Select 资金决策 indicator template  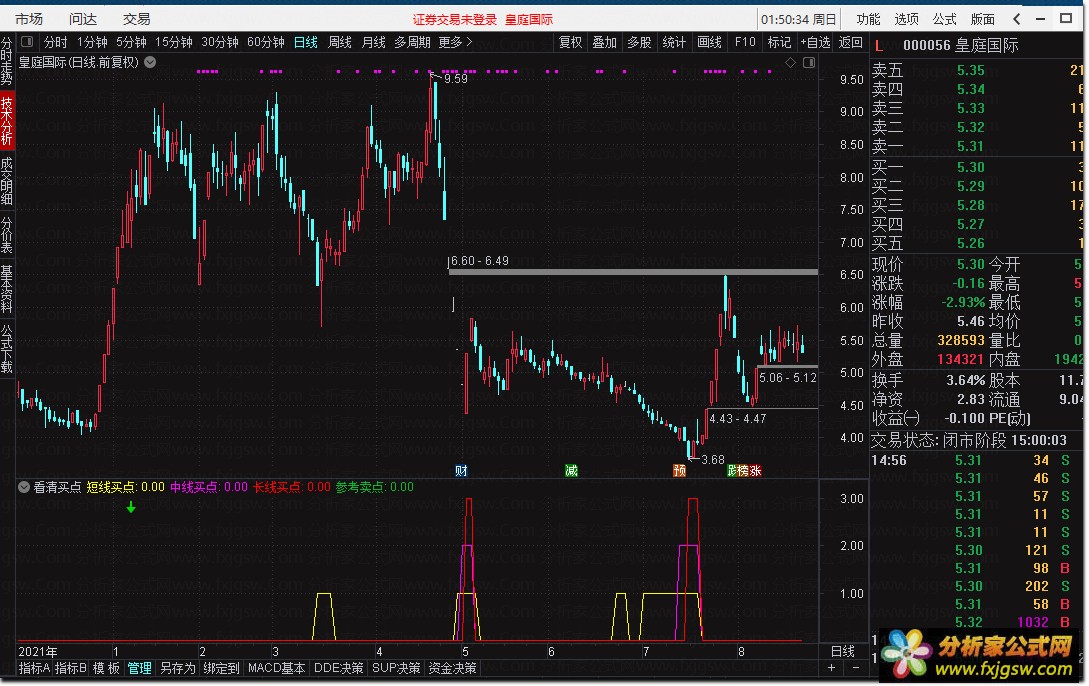(452, 668)
